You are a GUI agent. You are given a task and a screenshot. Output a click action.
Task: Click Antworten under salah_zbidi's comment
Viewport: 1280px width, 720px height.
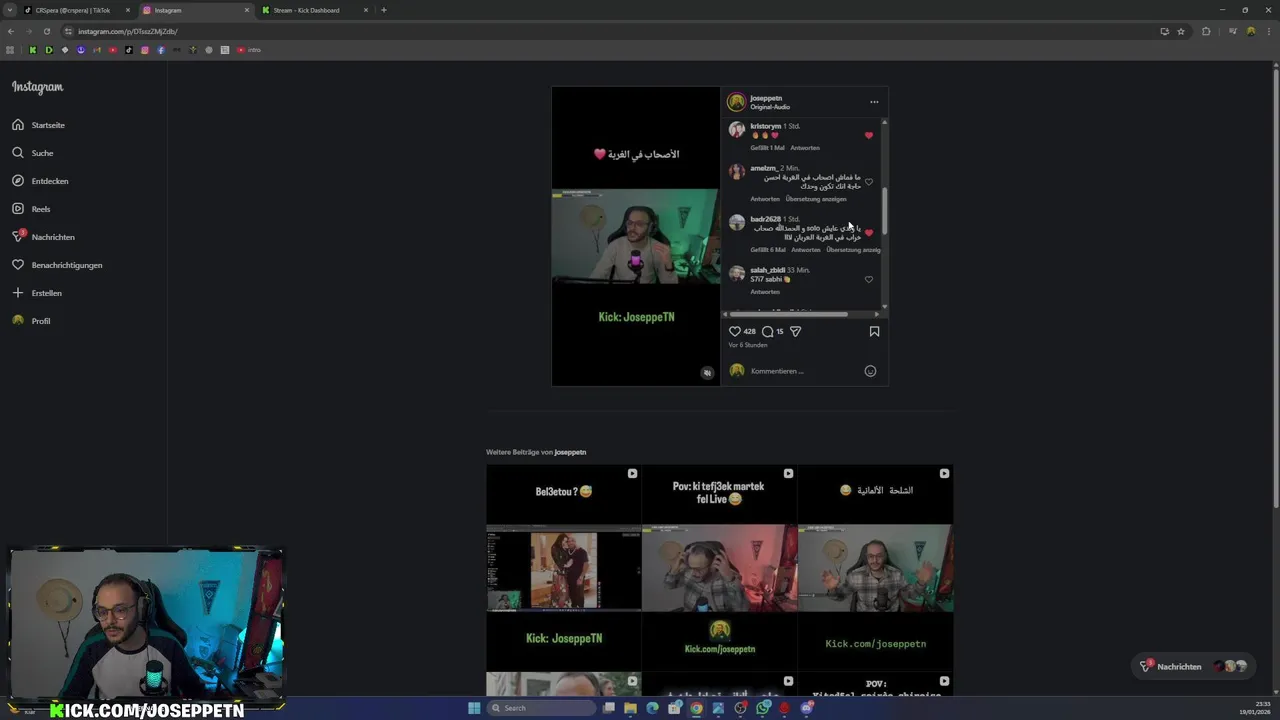765,292
